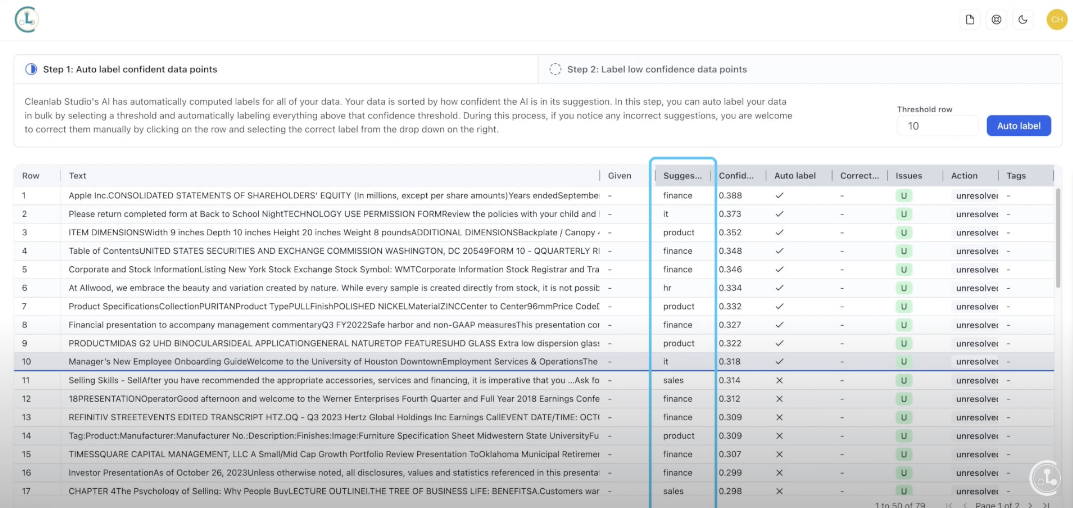Click the green U issue badge in row 12
Image resolution: width=1073 pixels, height=508 pixels.
click(904, 399)
